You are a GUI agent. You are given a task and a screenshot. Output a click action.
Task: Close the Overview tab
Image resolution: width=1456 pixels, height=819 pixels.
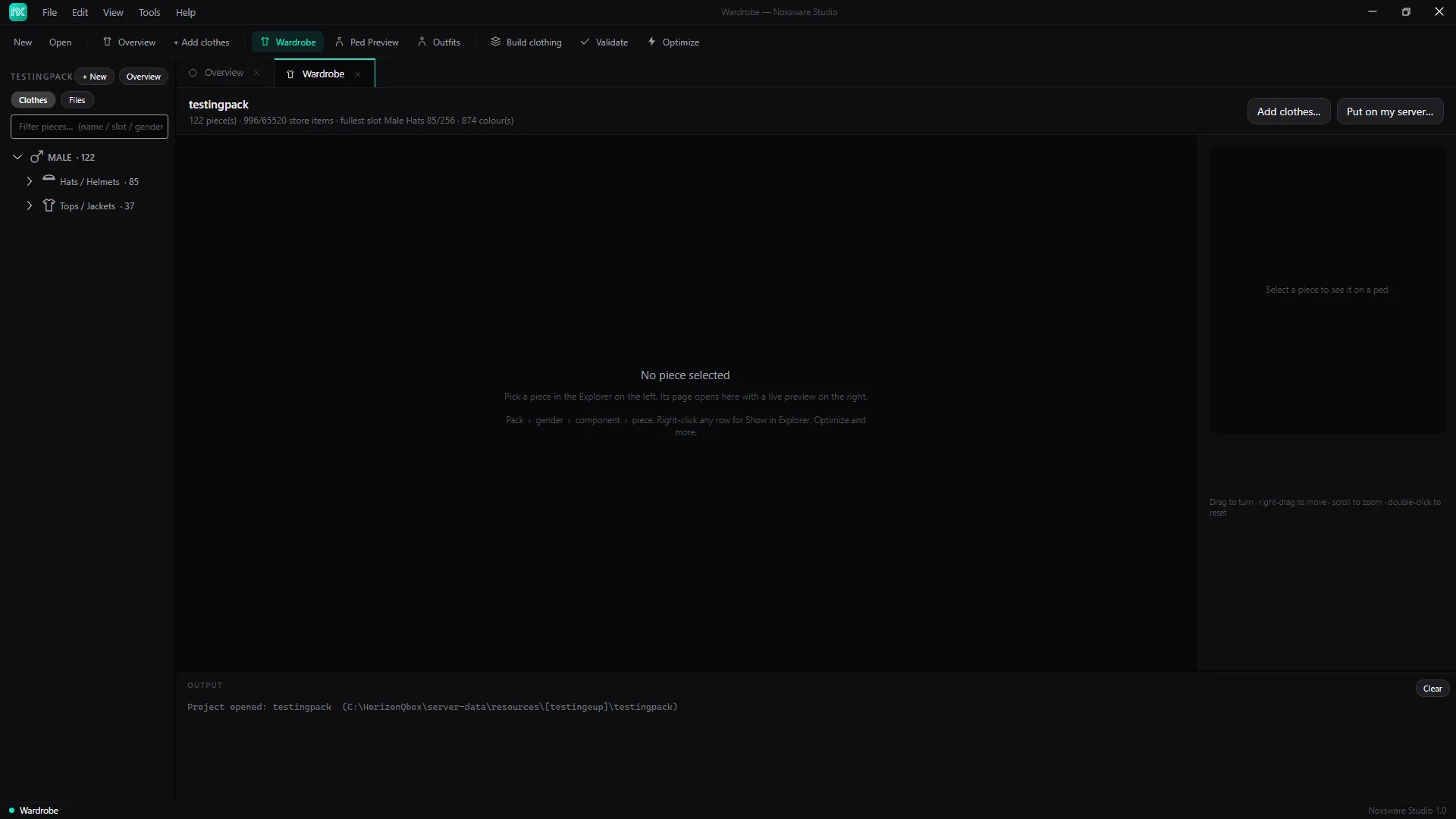257,73
